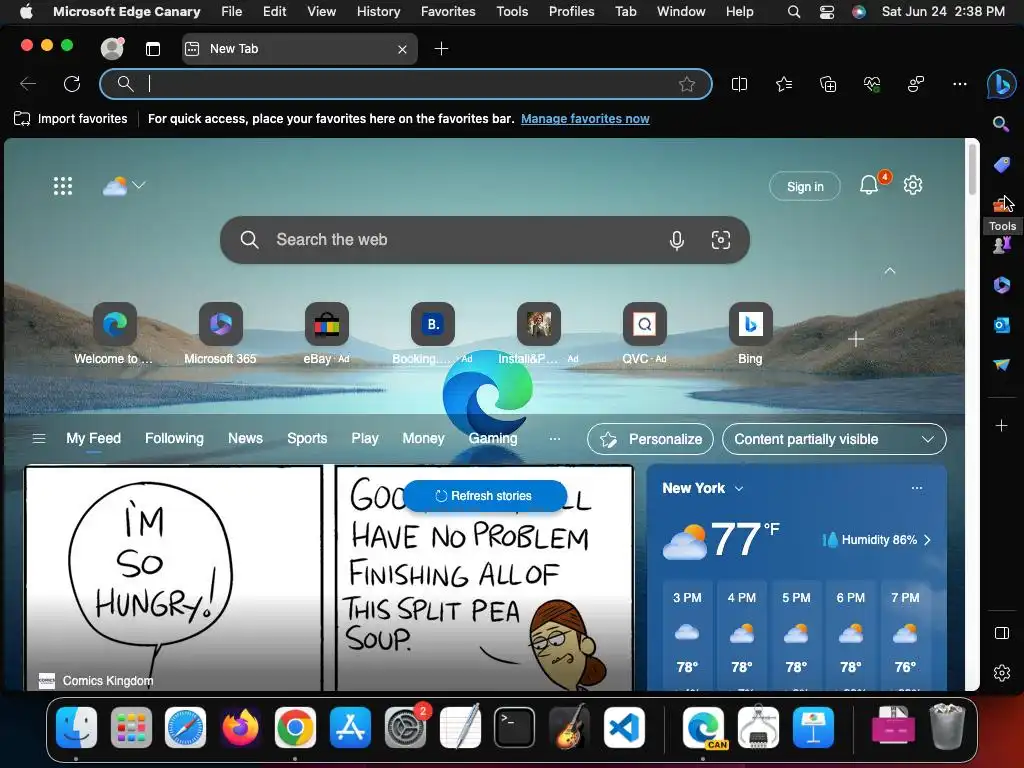Focus the address bar field

click(405, 84)
